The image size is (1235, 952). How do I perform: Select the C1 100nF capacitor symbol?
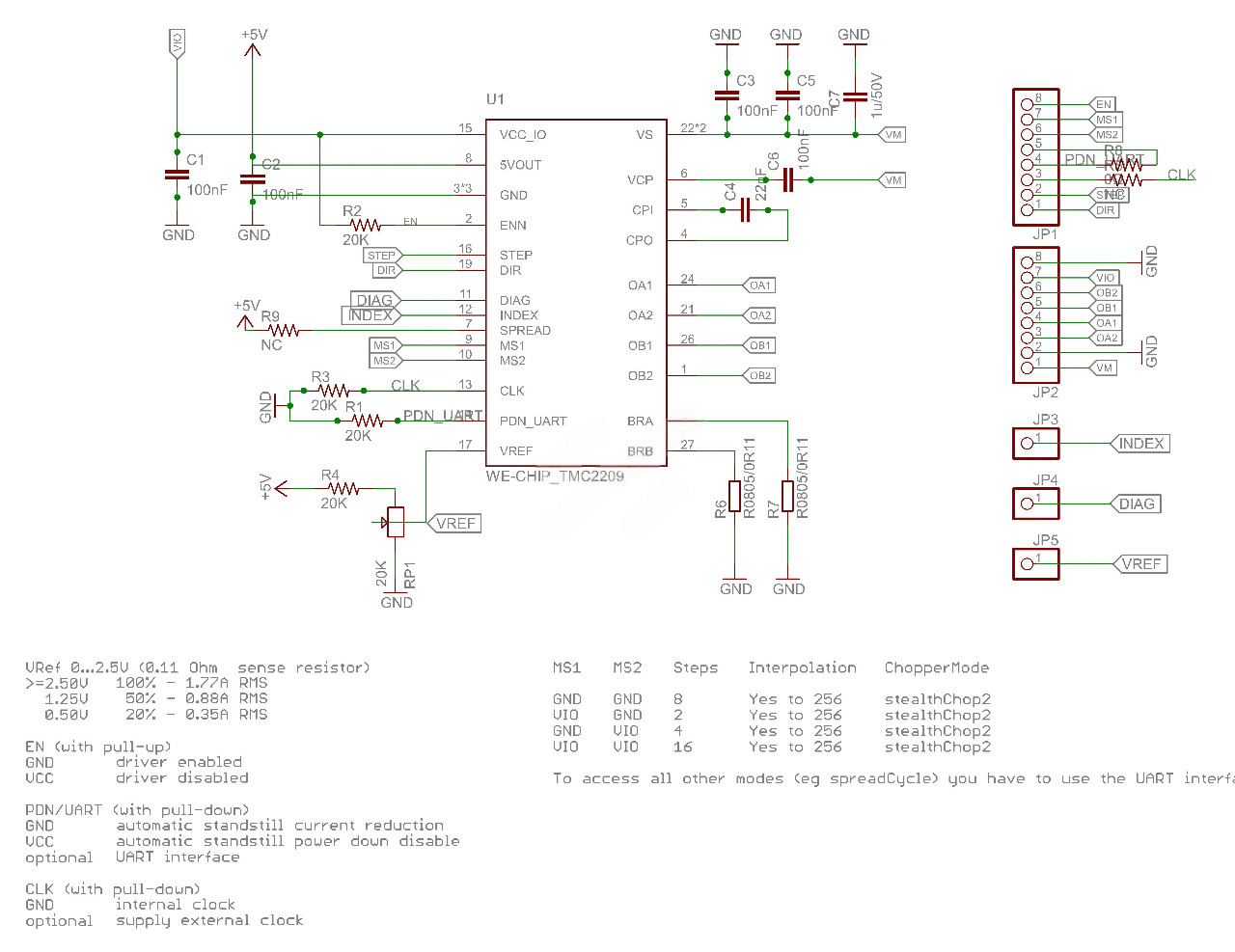177,175
